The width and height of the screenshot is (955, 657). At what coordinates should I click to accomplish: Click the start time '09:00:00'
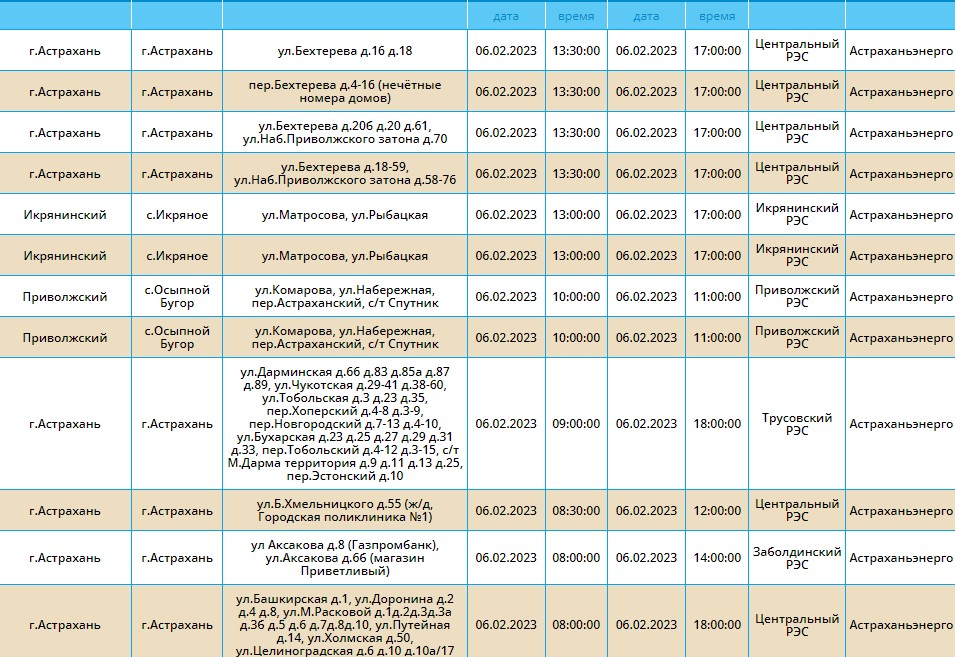[x=577, y=424]
